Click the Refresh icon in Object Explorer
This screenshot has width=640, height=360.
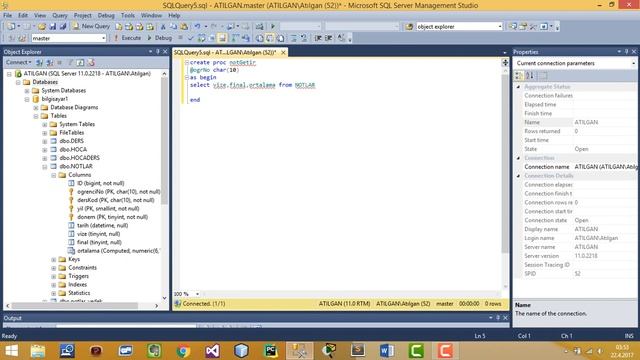point(80,62)
